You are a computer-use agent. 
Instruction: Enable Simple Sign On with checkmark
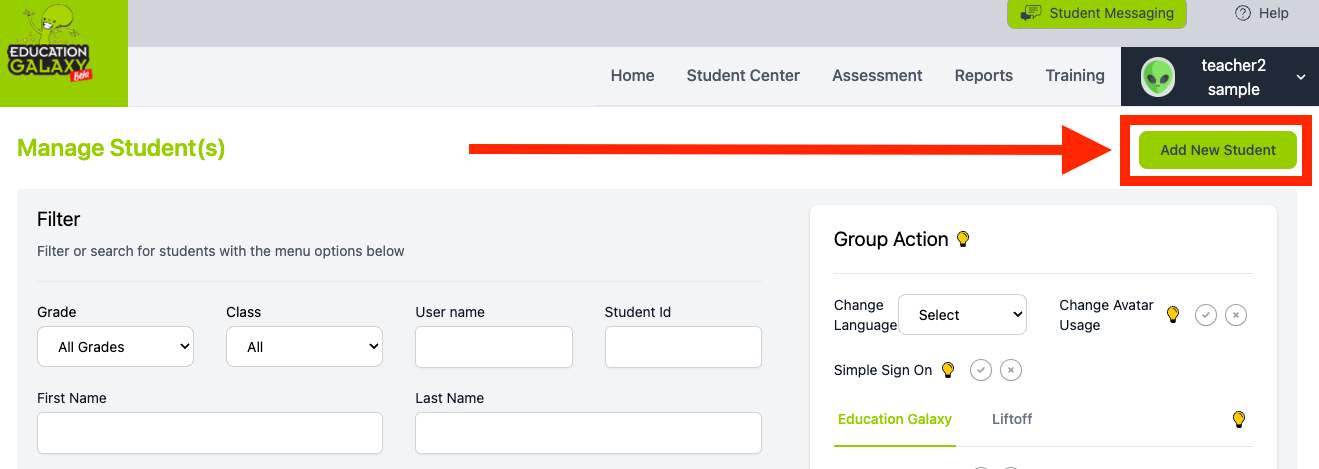coord(981,370)
